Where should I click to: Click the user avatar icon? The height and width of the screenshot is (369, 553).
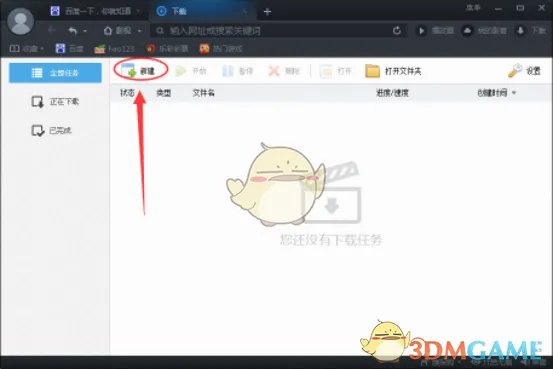tap(20, 21)
